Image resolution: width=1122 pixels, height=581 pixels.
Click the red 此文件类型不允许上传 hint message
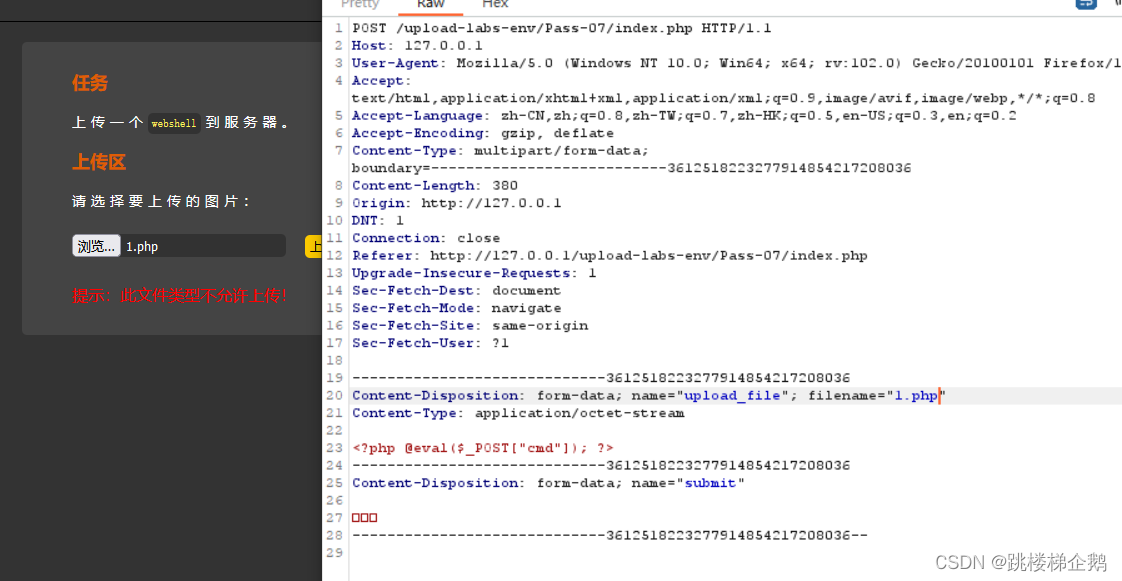tap(180, 295)
